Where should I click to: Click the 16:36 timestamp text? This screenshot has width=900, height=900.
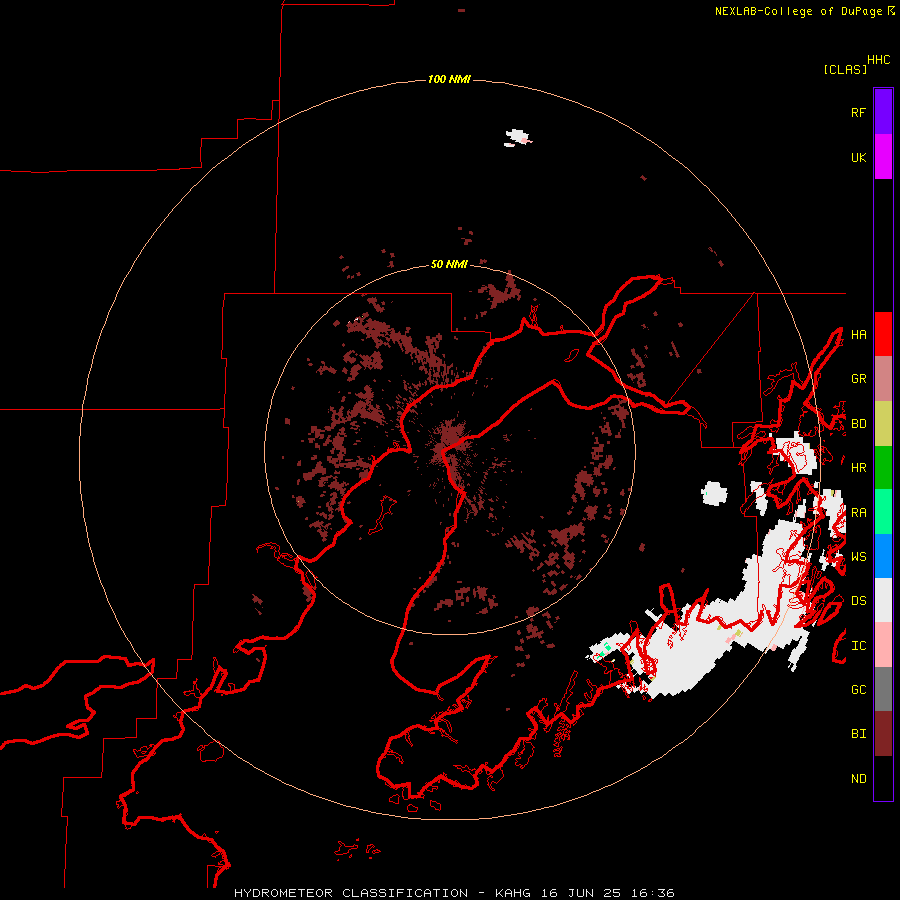click(x=651, y=893)
